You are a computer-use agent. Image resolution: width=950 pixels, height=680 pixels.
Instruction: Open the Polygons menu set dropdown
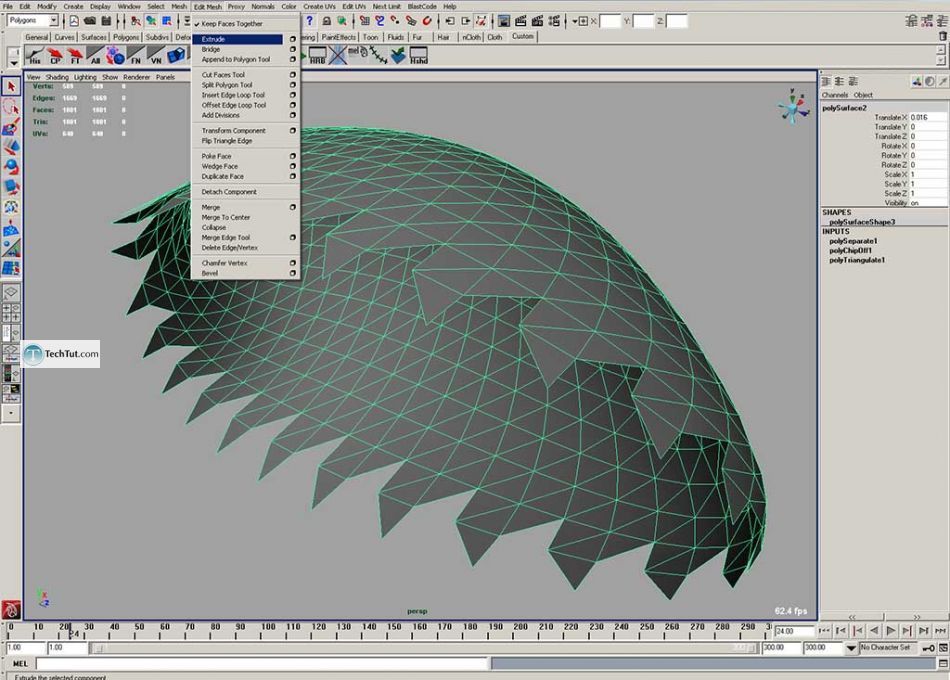(53, 21)
